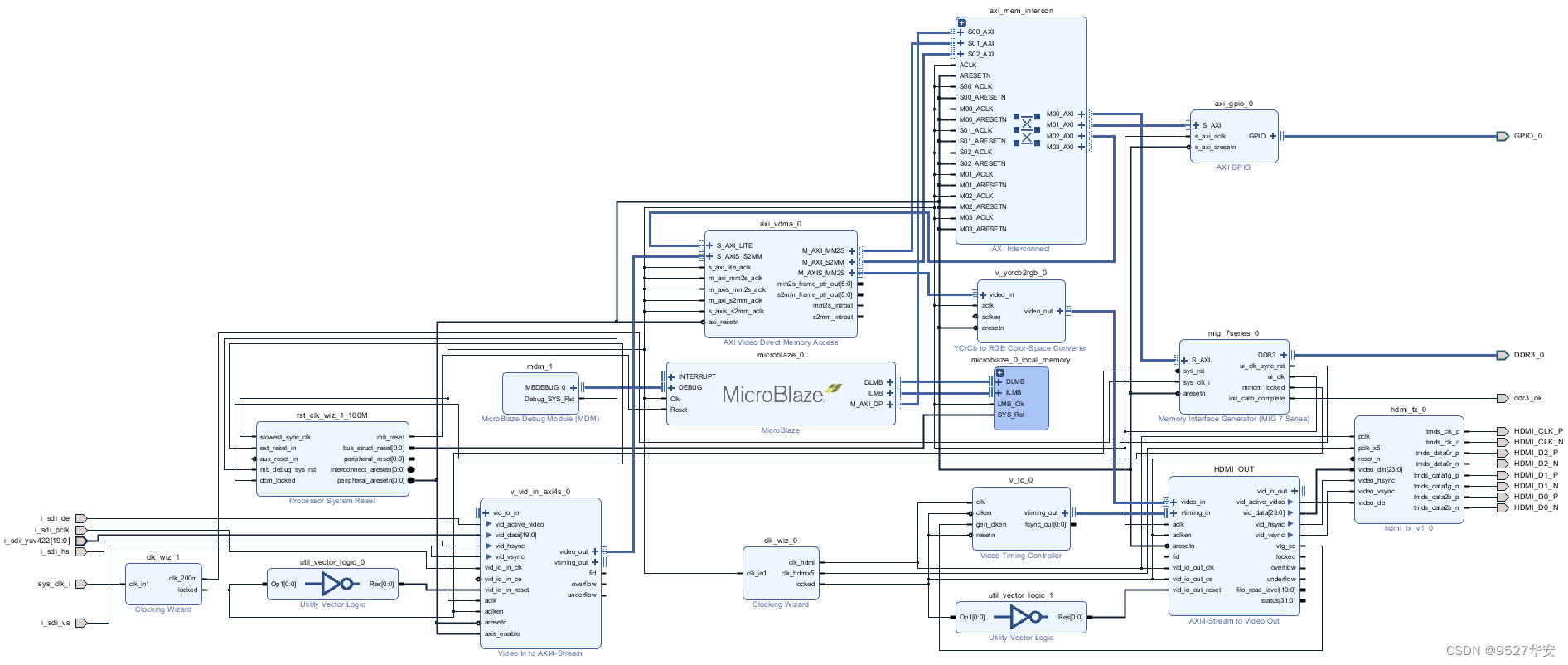Select the i_sdi_de input port symbol
The height and width of the screenshot is (665, 1568).
[x=81, y=518]
